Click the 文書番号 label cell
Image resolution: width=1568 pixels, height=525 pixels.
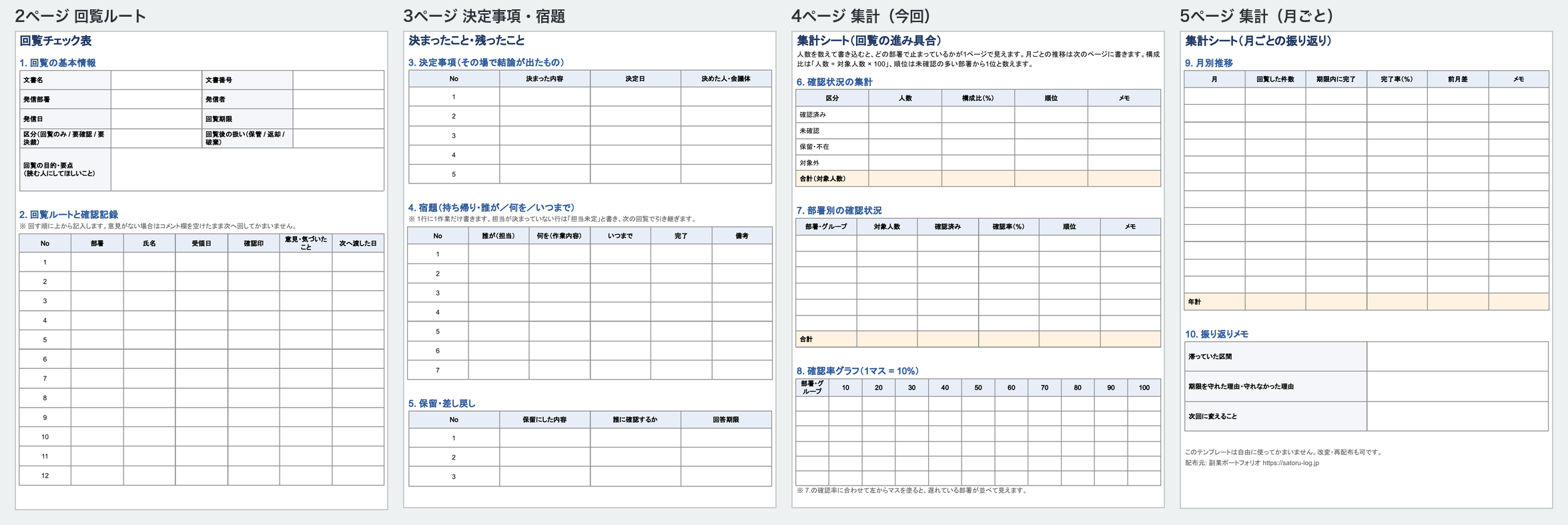pyautogui.click(x=247, y=80)
